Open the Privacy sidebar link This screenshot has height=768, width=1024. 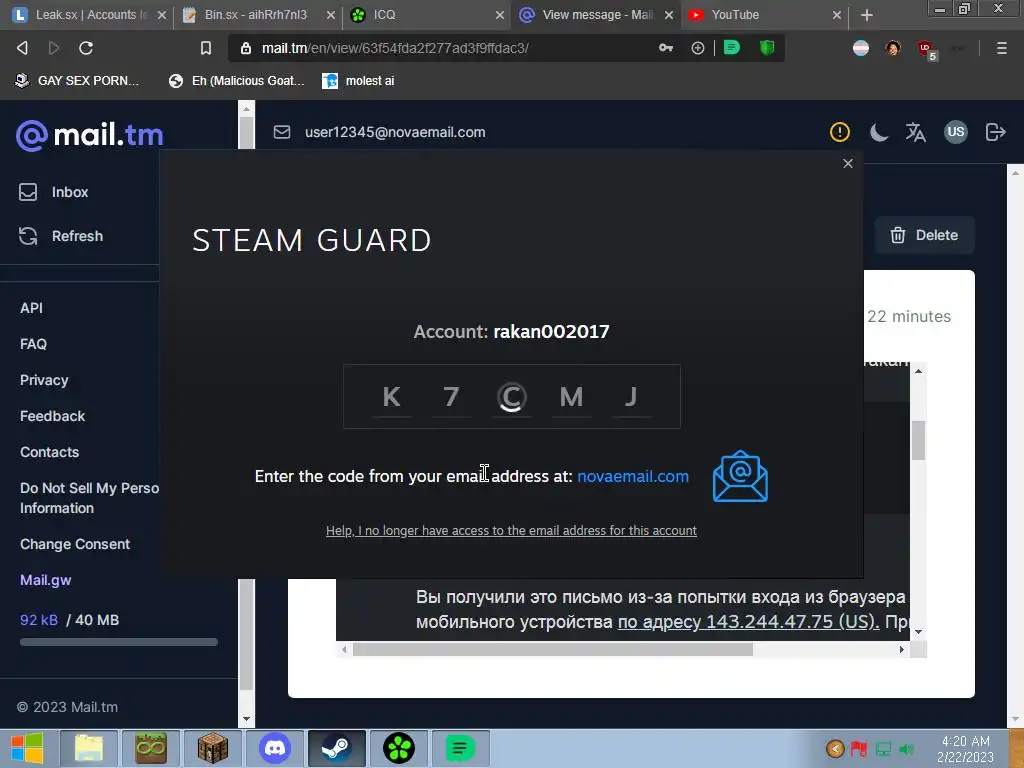(44, 380)
